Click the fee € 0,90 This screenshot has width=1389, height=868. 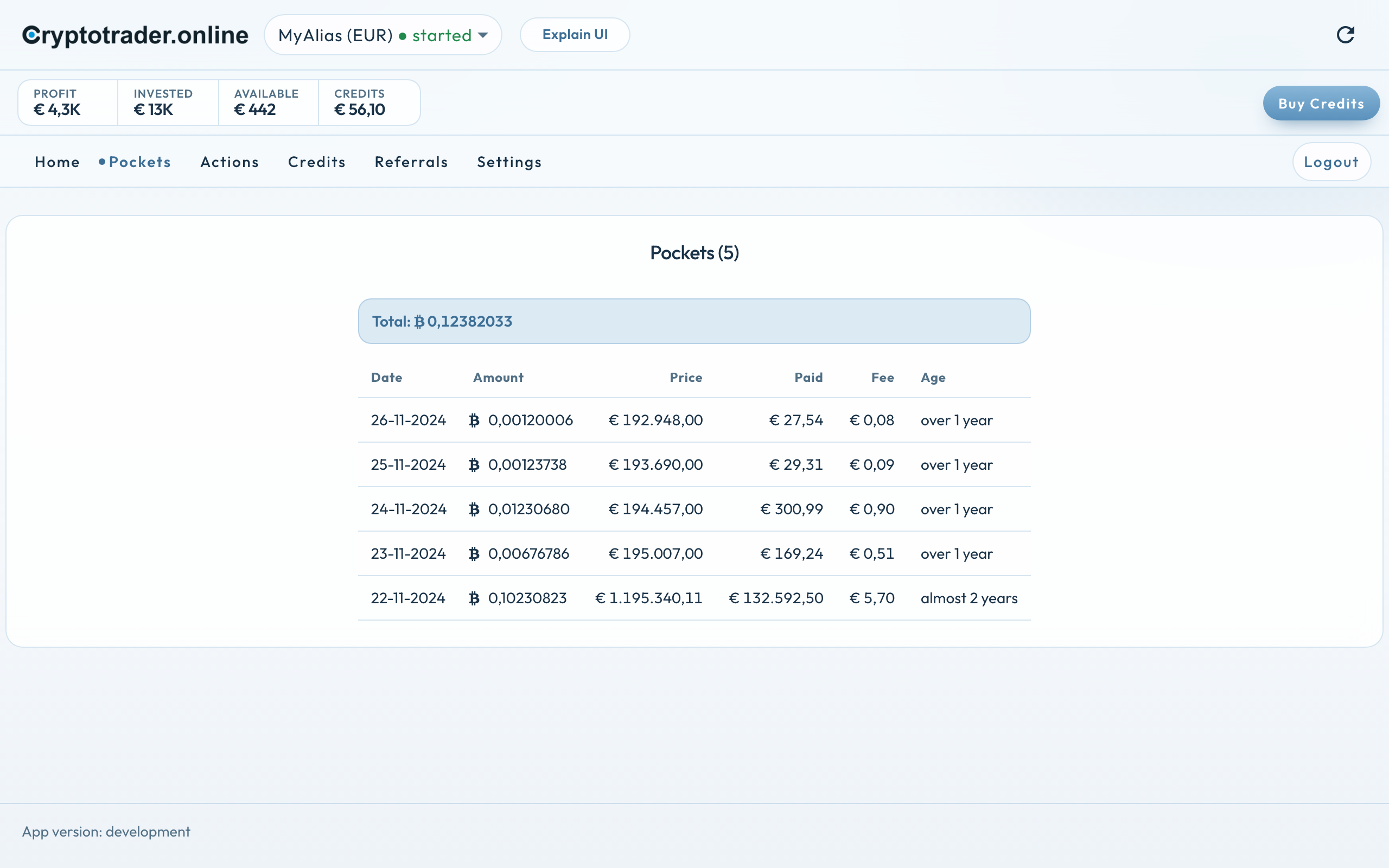(872, 509)
